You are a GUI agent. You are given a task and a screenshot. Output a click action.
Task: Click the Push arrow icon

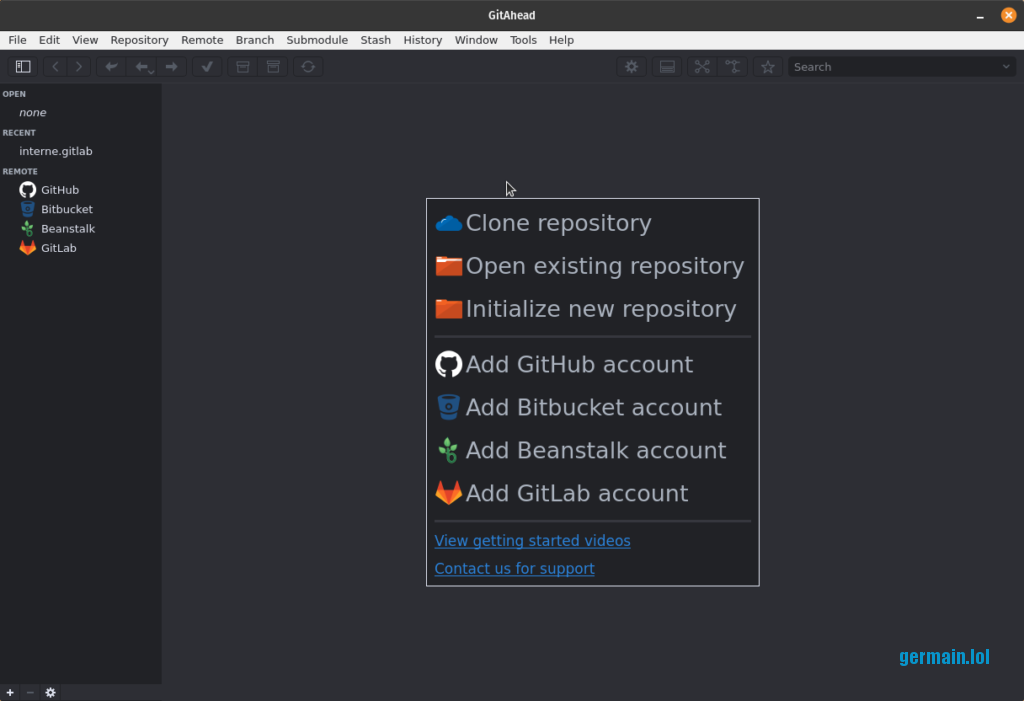coord(171,67)
